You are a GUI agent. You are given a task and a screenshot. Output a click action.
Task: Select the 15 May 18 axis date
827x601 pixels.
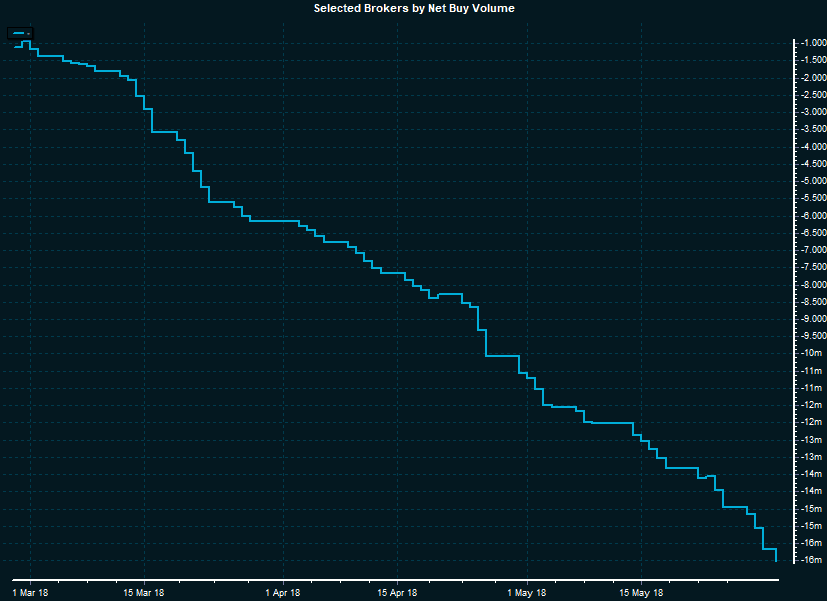coord(641,592)
